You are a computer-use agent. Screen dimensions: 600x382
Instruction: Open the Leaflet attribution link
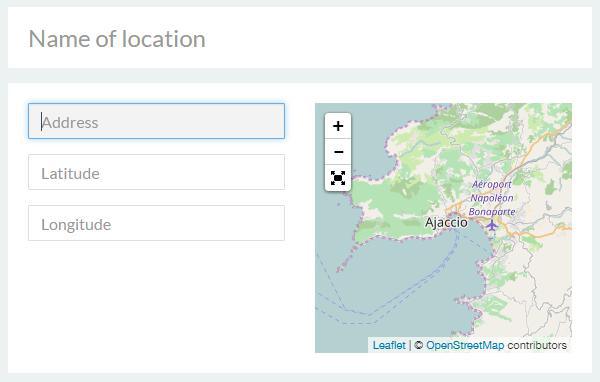tap(389, 345)
